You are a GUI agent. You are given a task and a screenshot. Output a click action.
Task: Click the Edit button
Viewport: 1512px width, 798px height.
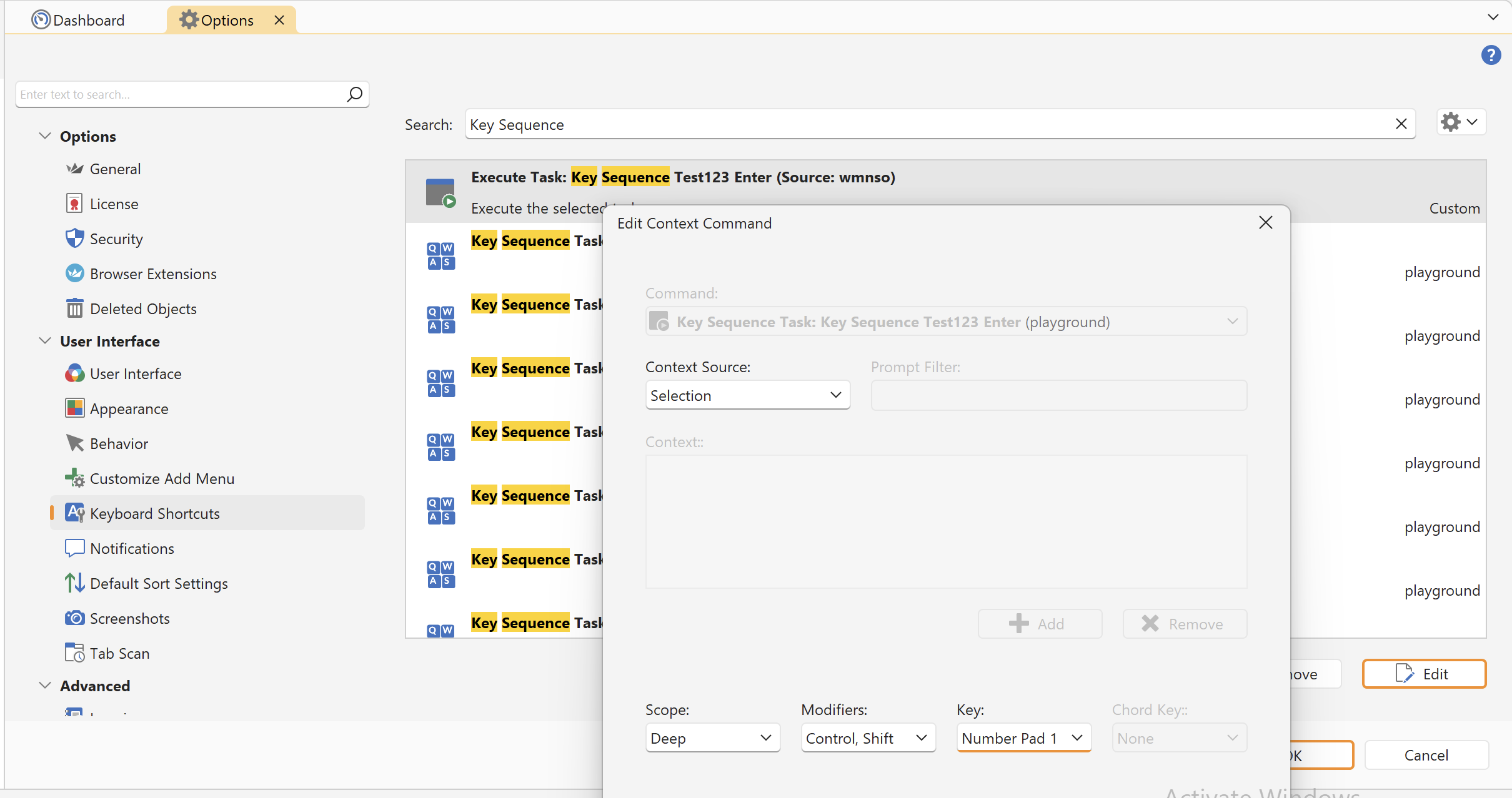(1423, 674)
